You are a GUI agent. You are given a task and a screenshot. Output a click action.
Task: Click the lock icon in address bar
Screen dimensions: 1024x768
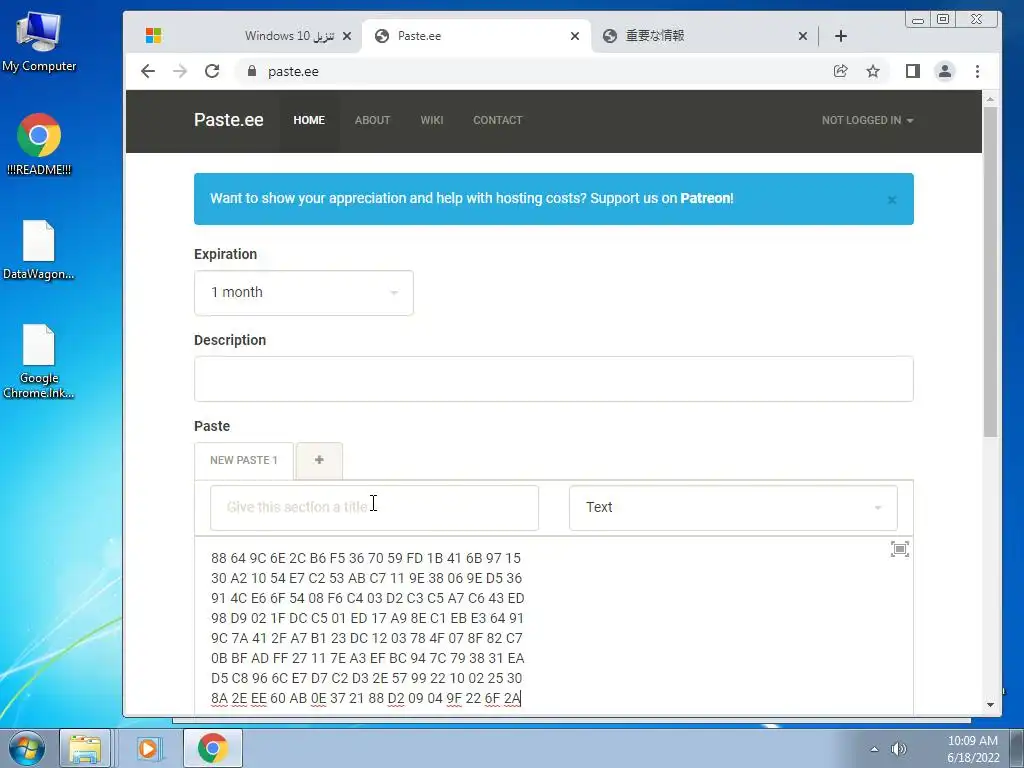(251, 71)
